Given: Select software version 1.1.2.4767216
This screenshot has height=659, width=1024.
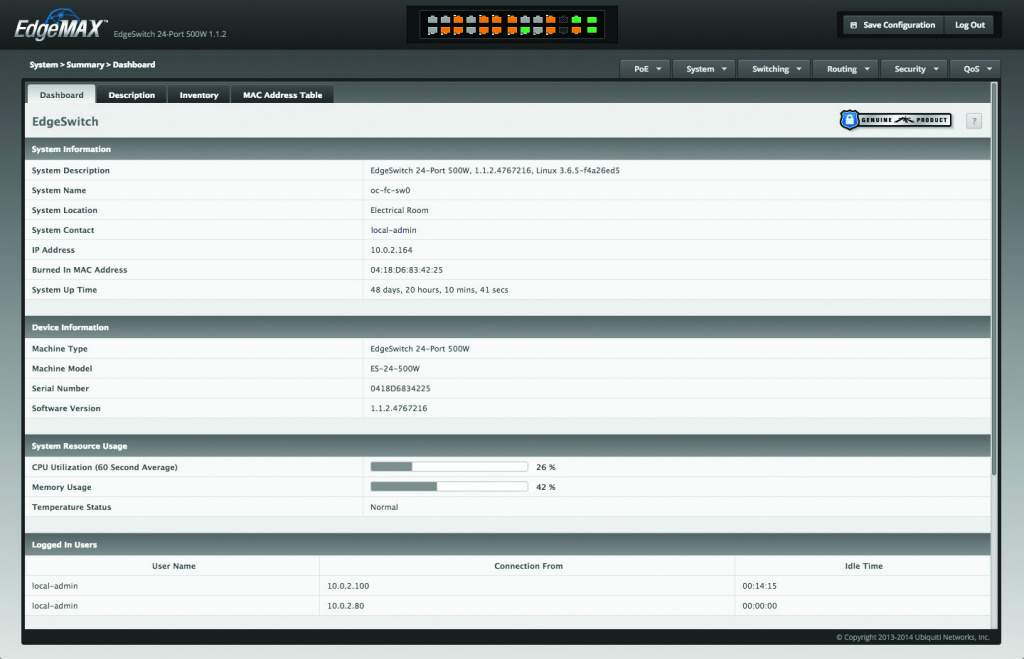Looking at the screenshot, I should click(398, 408).
